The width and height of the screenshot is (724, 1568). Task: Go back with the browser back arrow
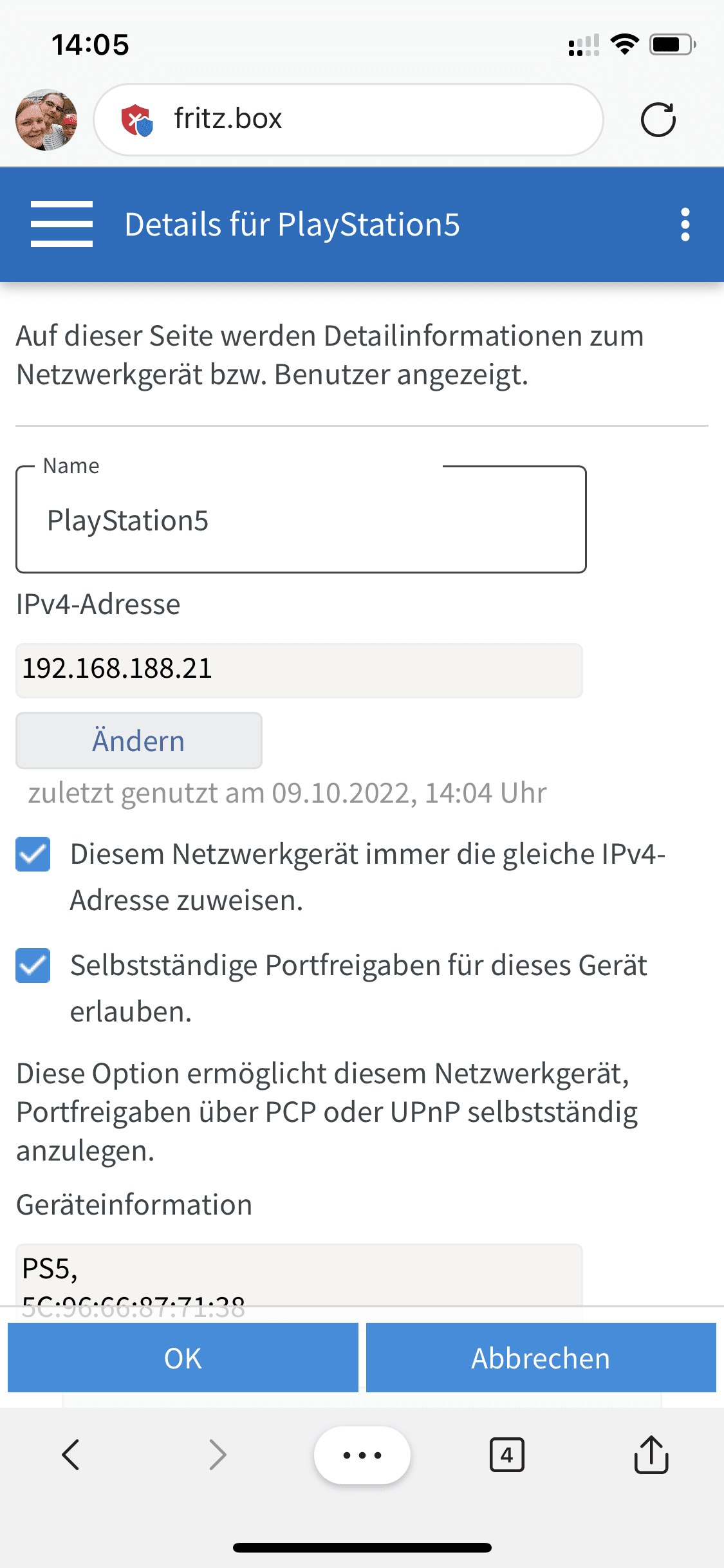click(71, 1455)
